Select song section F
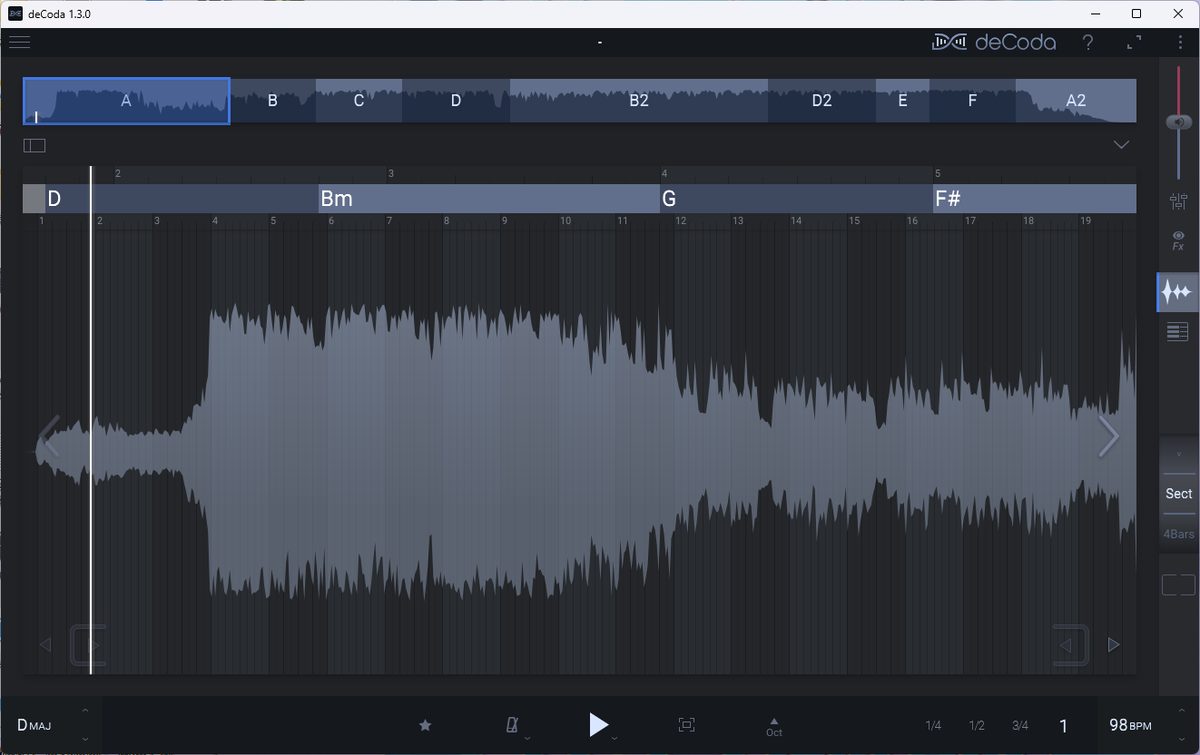Viewport: 1200px width, 755px height. [973, 101]
